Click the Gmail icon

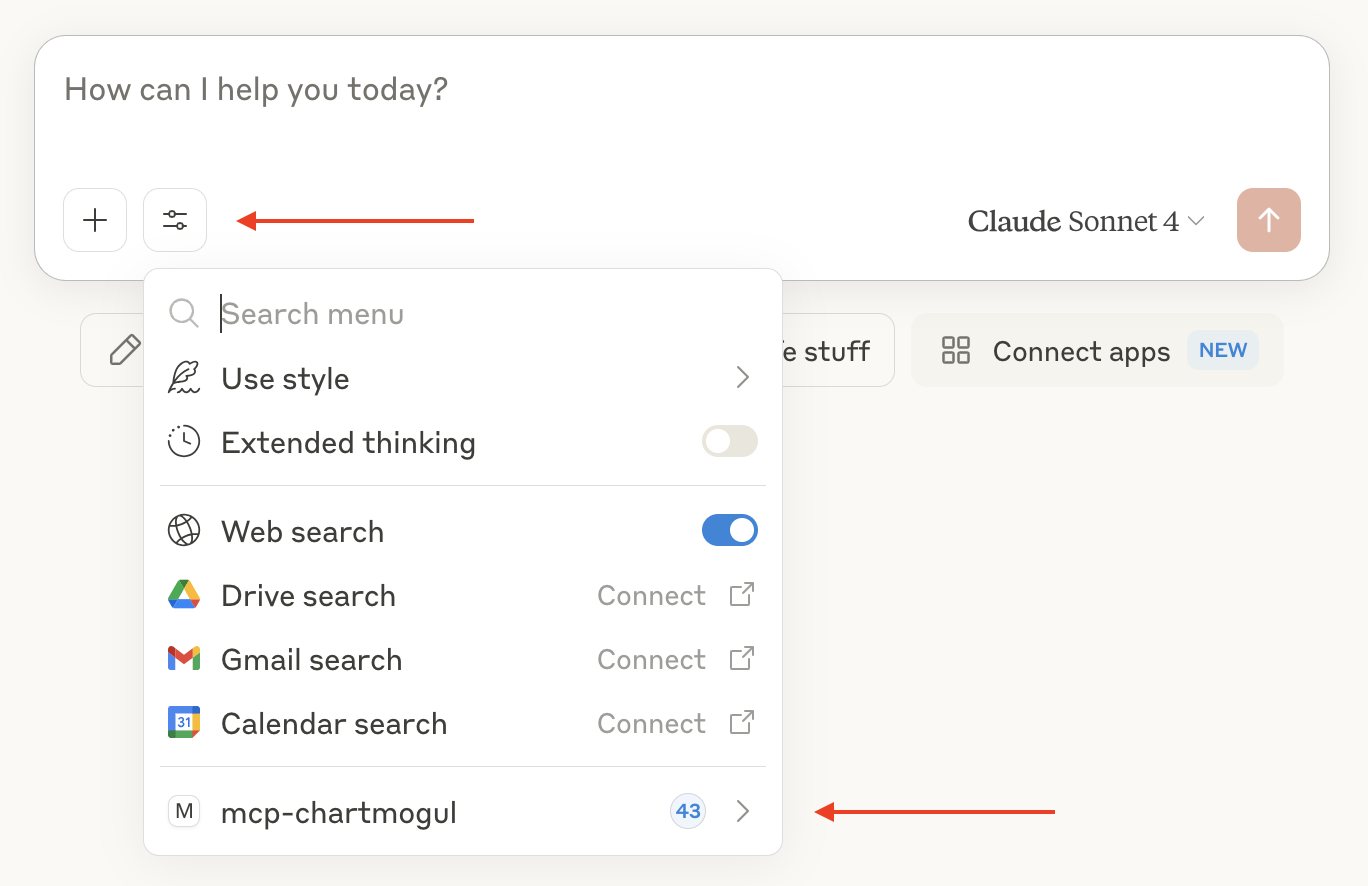(x=184, y=659)
